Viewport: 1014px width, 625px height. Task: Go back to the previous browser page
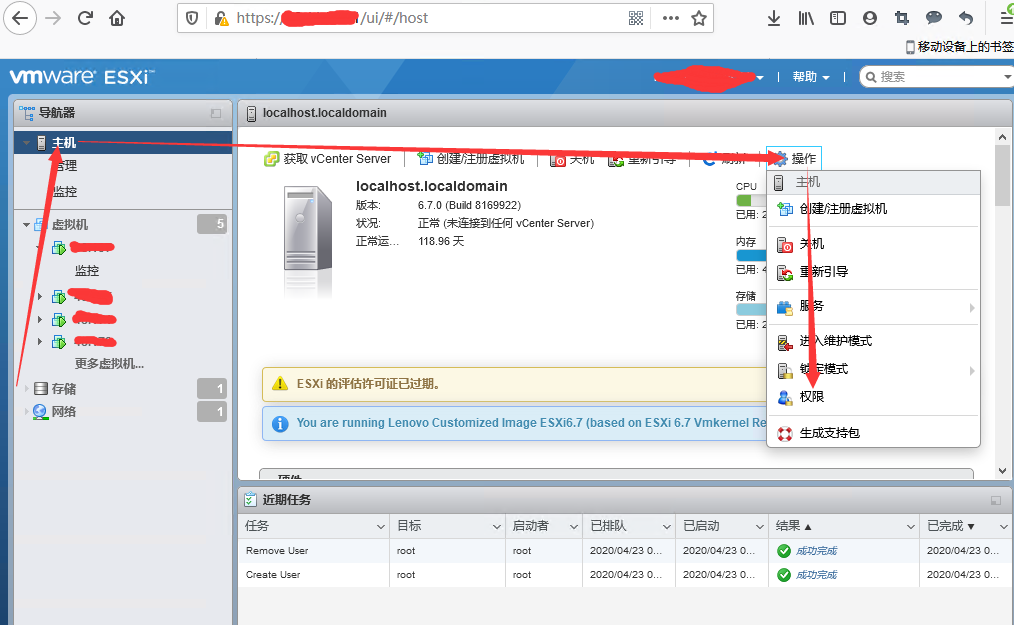click(20, 18)
